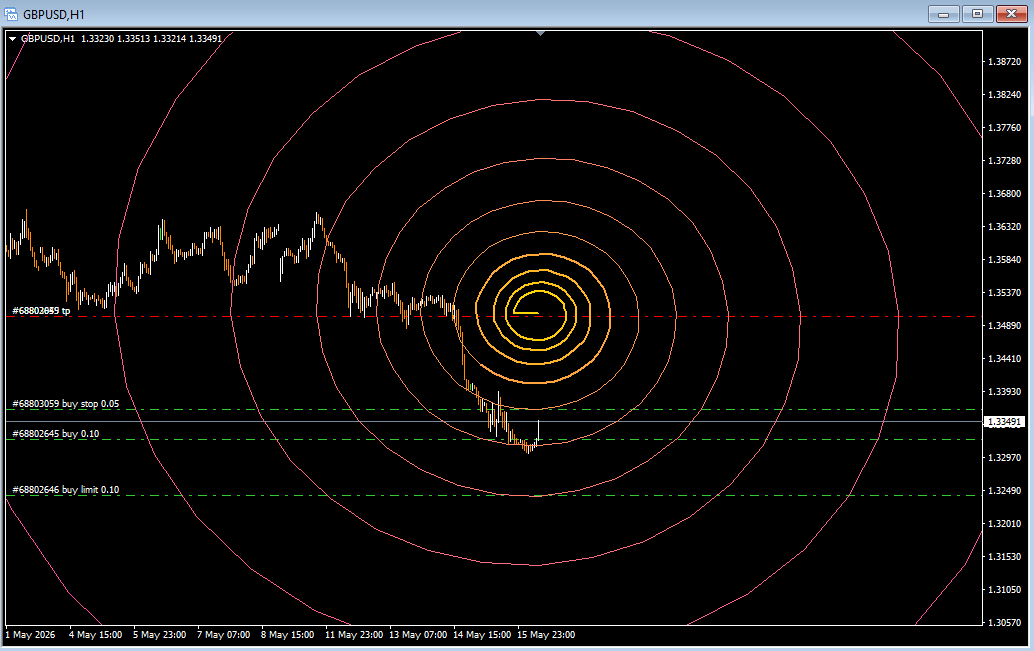This screenshot has width=1034, height=651.
Task: Click the current price tag 1.33491
Action: [1004, 421]
